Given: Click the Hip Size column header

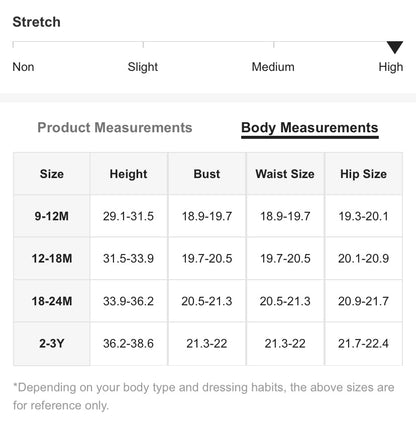Looking at the screenshot, I should pyautogui.click(x=363, y=174).
